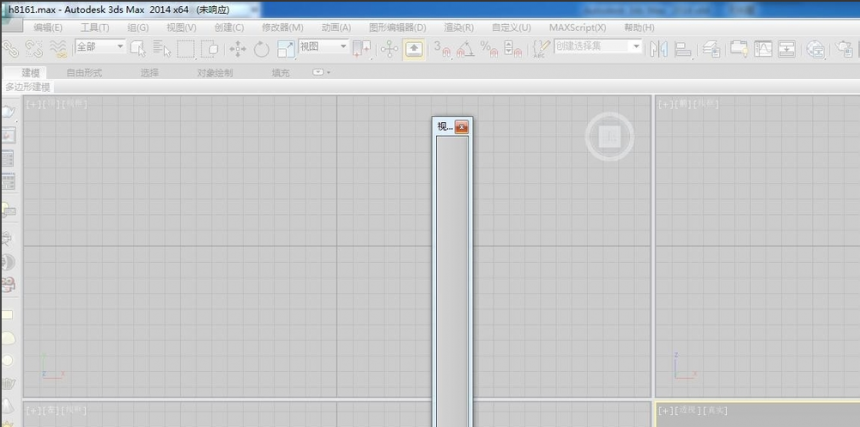The image size is (860, 427).
Task: Open the 动画(A) menu
Action: point(336,27)
